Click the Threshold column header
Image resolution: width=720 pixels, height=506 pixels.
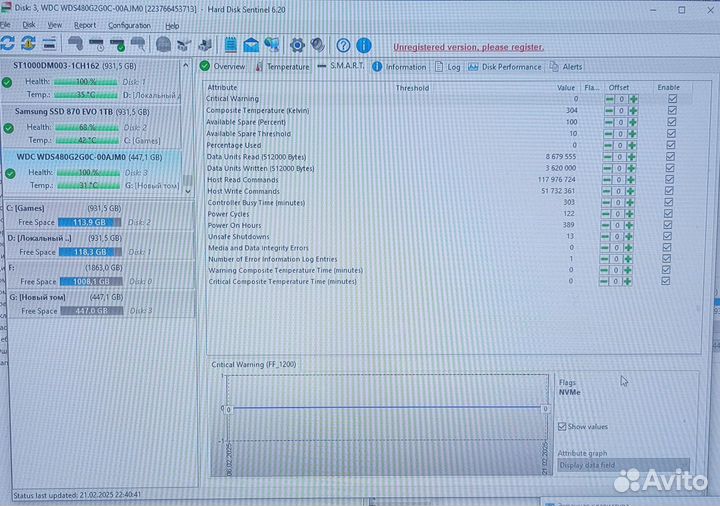point(412,88)
